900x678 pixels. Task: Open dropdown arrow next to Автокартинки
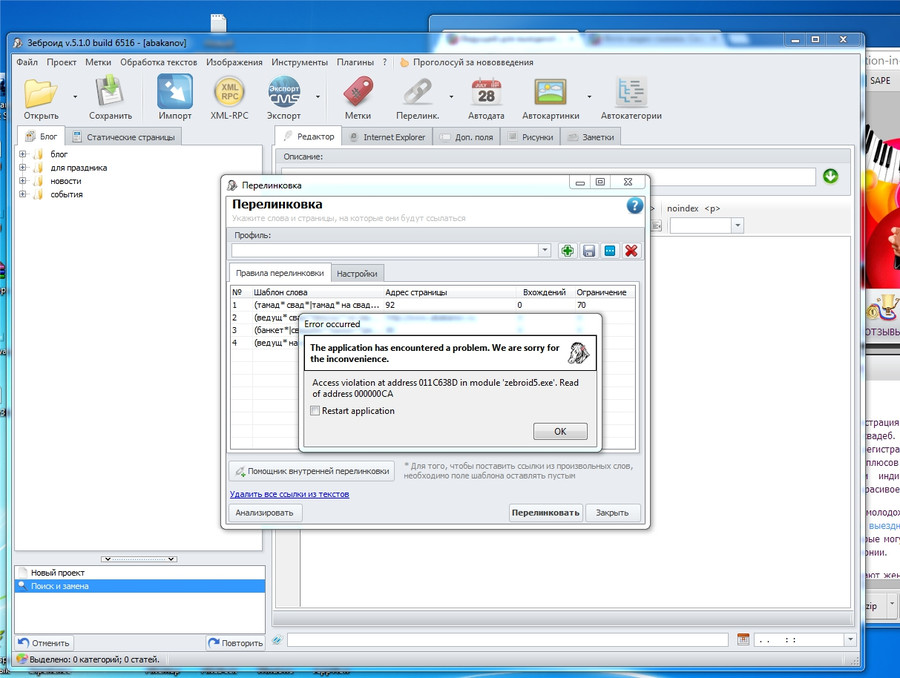[x=589, y=96]
